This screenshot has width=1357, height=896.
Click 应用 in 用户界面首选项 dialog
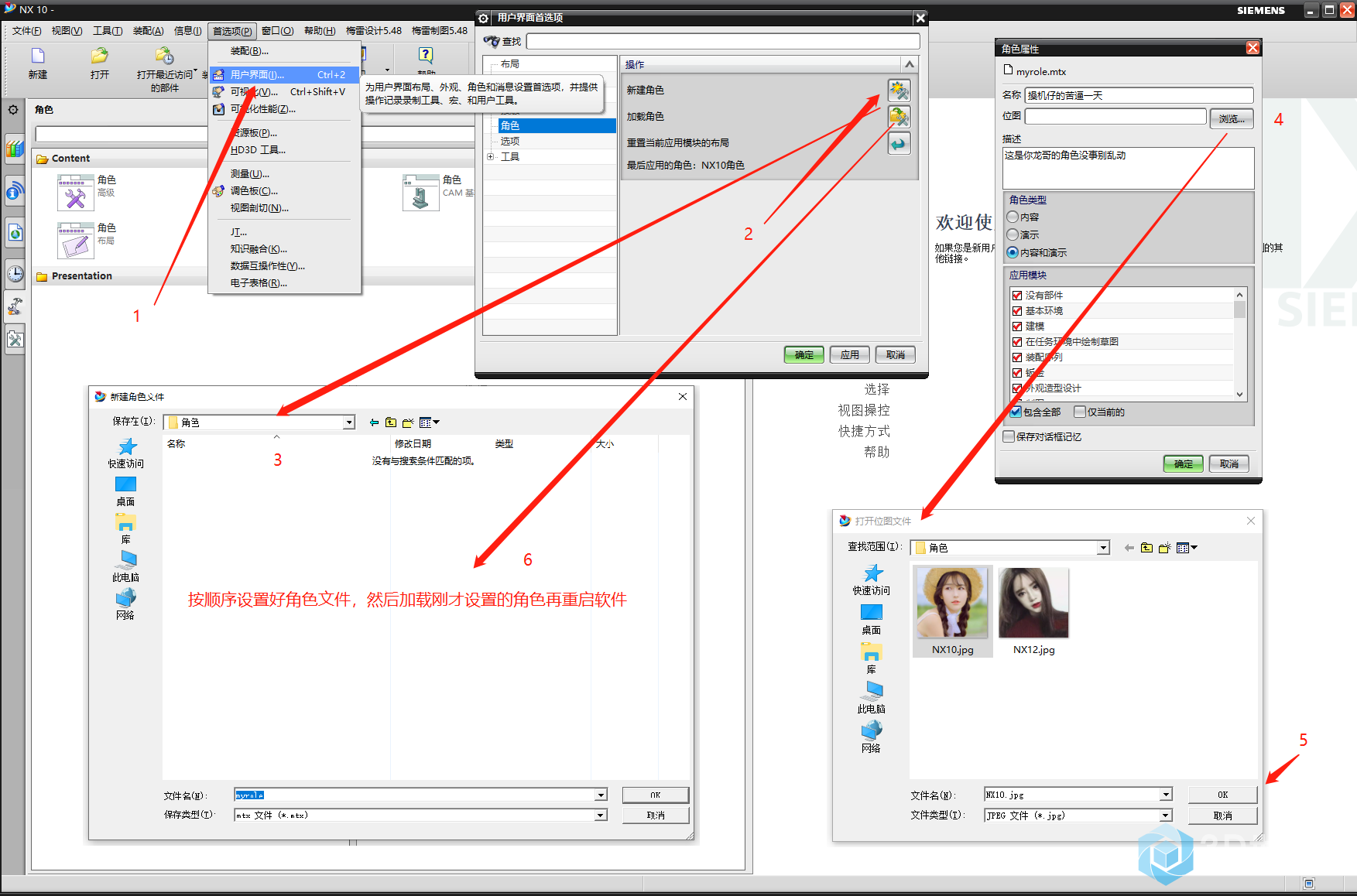[850, 354]
